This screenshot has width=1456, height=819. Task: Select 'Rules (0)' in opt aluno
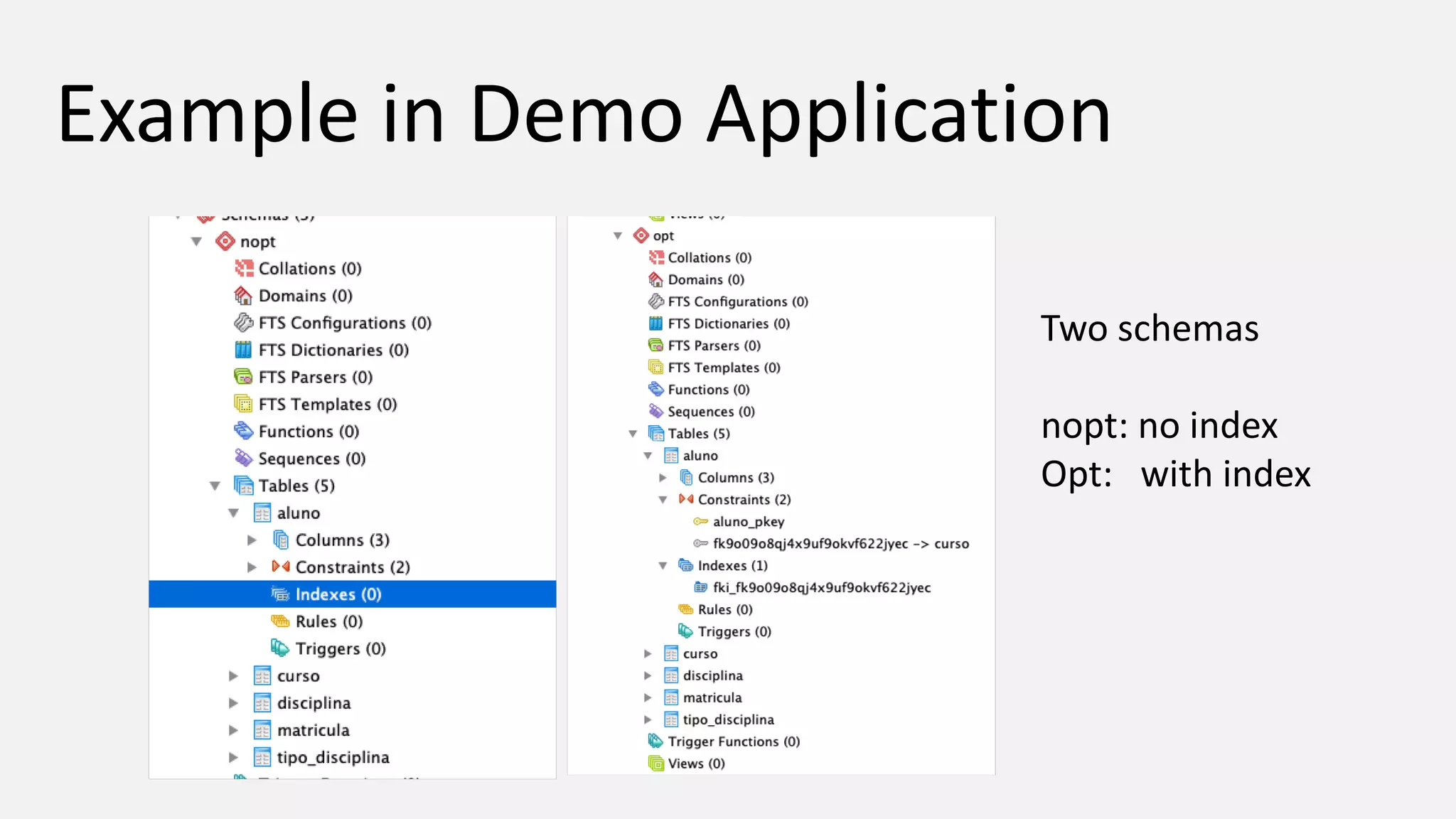[x=725, y=609]
